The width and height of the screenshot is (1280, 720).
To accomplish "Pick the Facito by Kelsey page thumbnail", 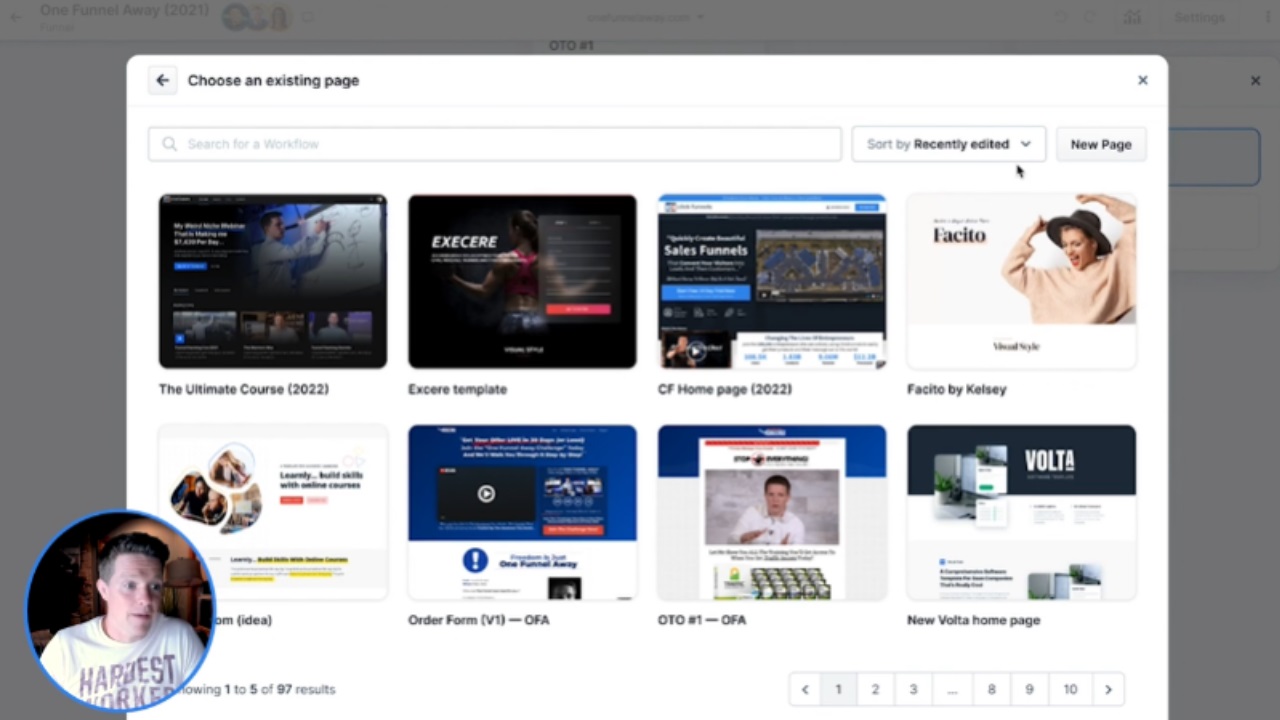I will pos(1021,281).
